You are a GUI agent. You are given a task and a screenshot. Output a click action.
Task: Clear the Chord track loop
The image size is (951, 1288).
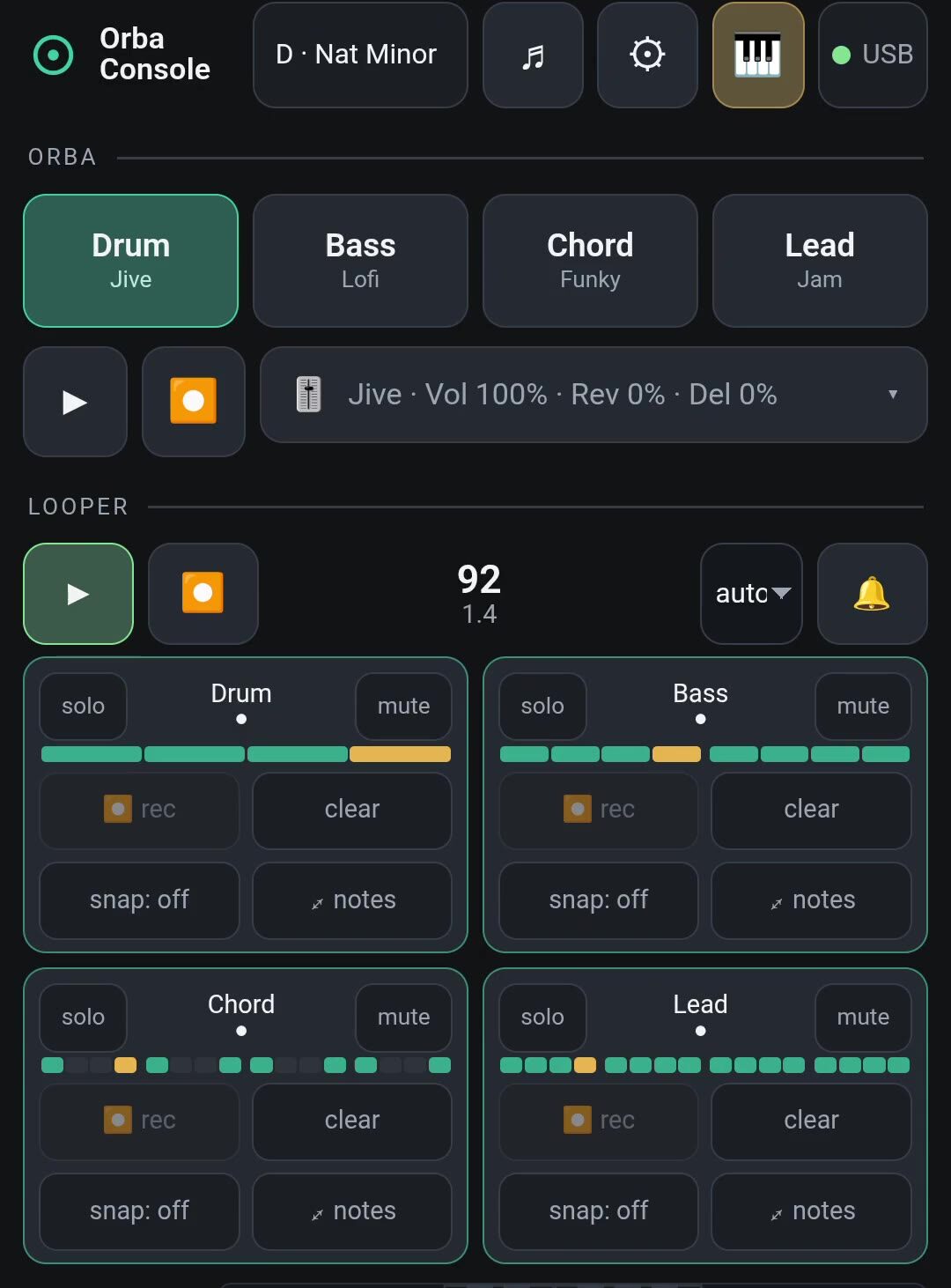click(x=352, y=1121)
